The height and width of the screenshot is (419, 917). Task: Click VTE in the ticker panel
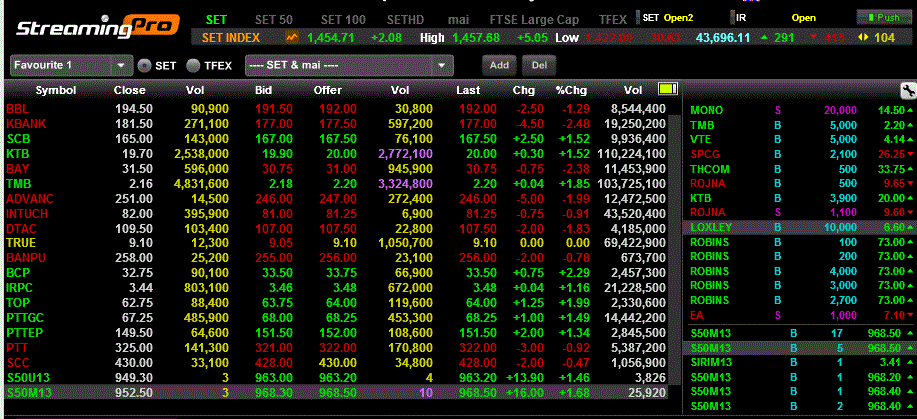pyautogui.click(x=702, y=139)
